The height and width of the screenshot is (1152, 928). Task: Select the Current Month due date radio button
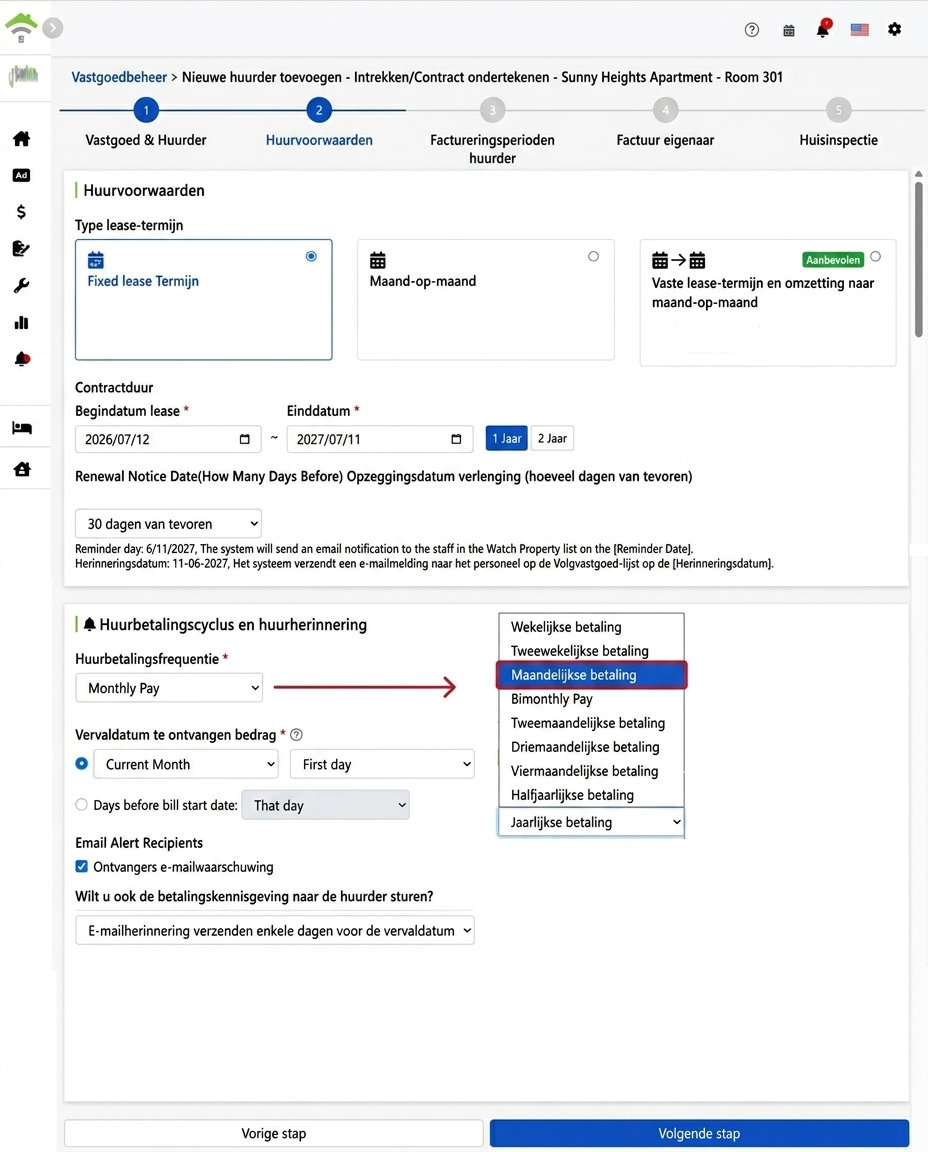click(82, 763)
